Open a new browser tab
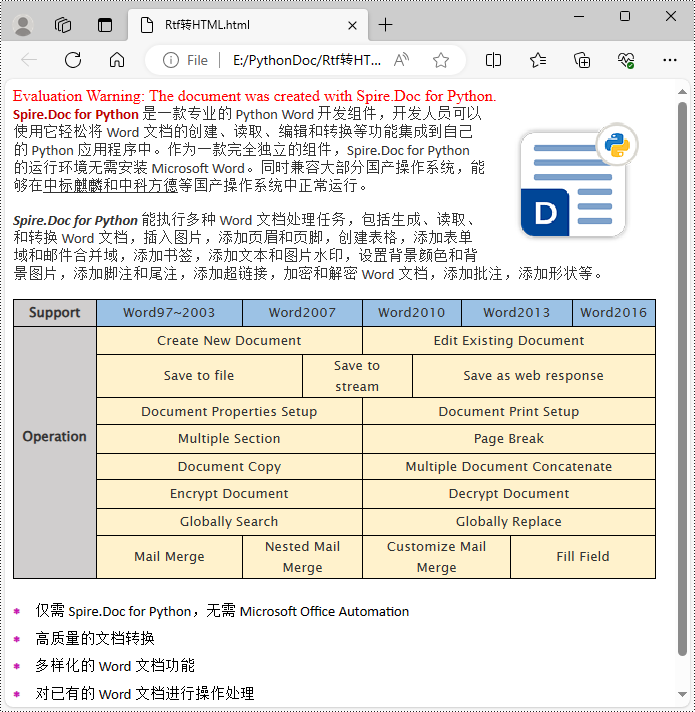Screen dimensions: 695x712 tap(385, 25)
